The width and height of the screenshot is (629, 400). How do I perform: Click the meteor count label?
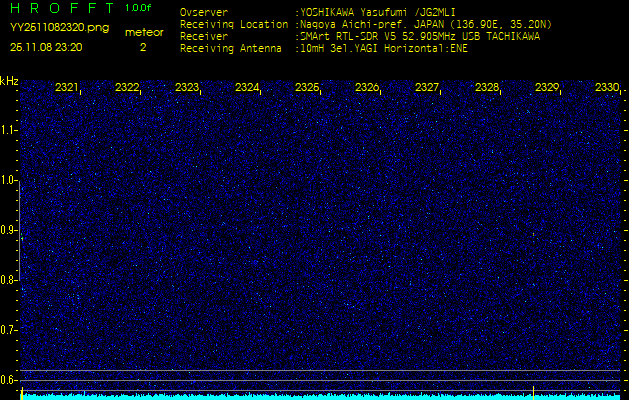pos(143,32)
